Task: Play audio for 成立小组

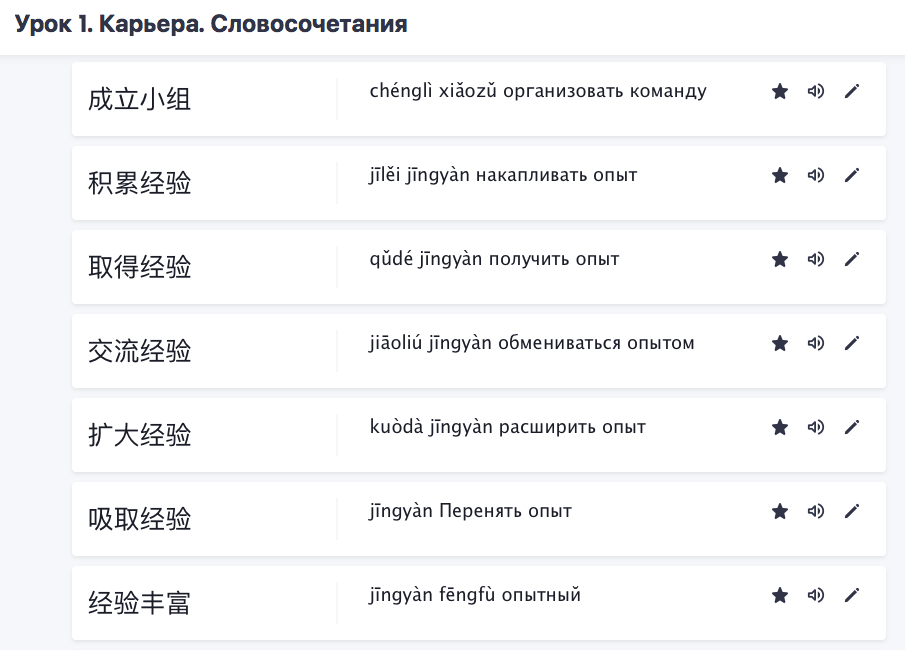Action: tap(816, 91)
